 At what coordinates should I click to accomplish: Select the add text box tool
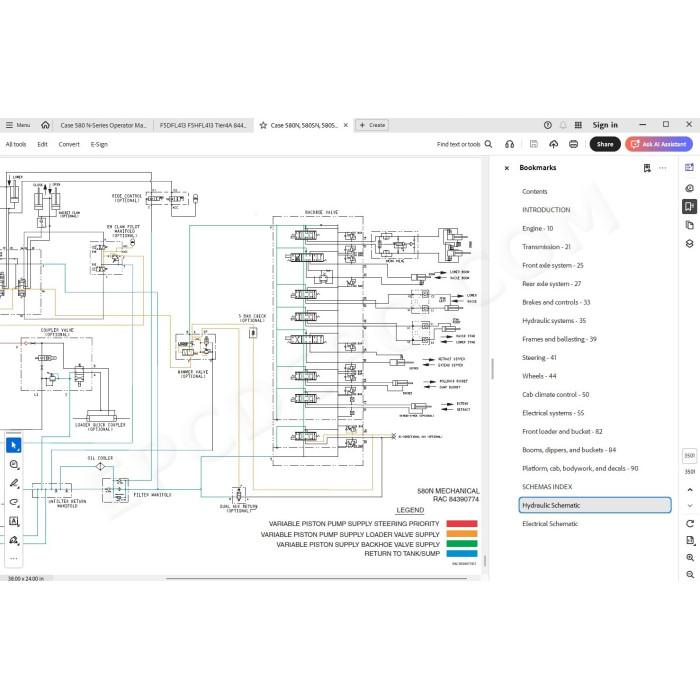(14, 521)
